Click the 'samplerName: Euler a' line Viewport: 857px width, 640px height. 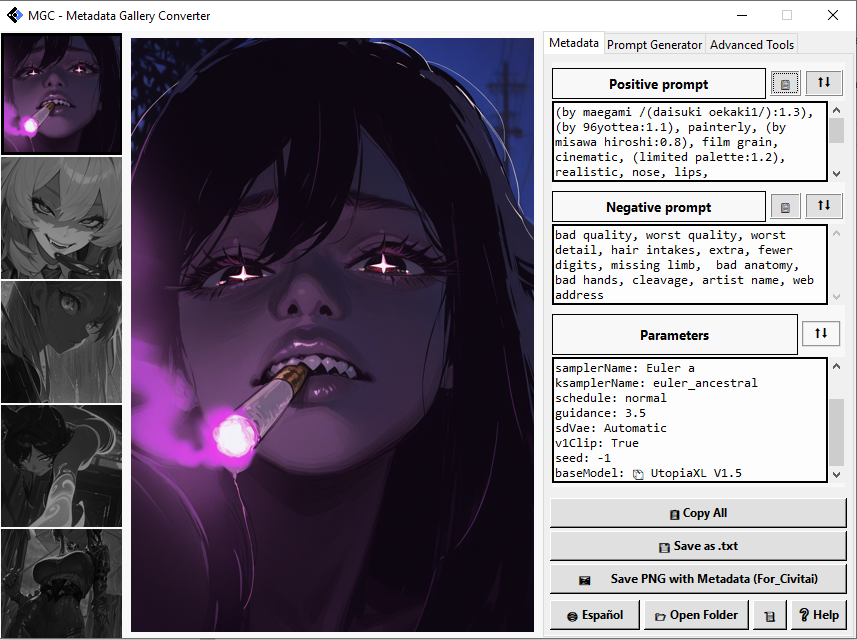point(625,368)
